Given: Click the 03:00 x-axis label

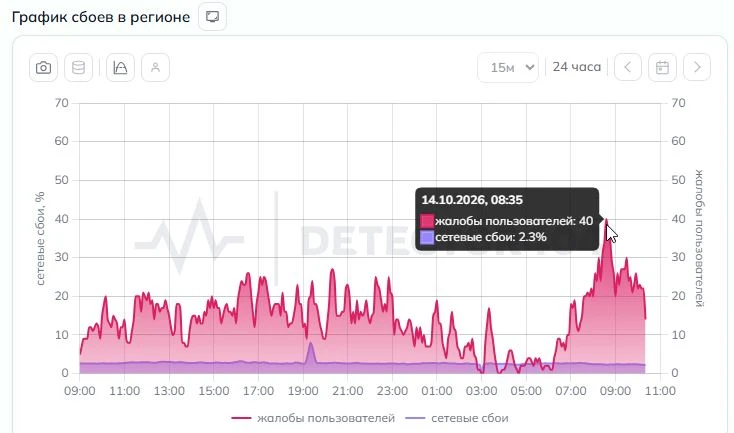Looking at the screenshot, I should pos(481,391).
